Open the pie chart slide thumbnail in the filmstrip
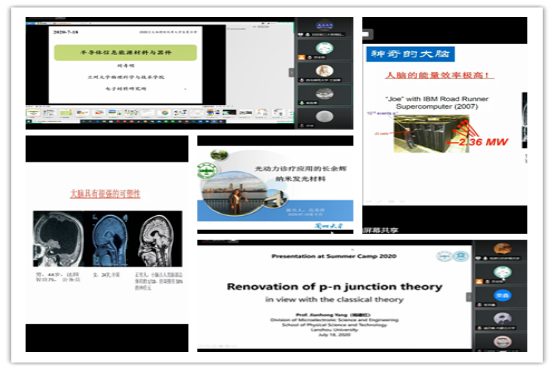The image size is (554, 371). tap(164, 113)
